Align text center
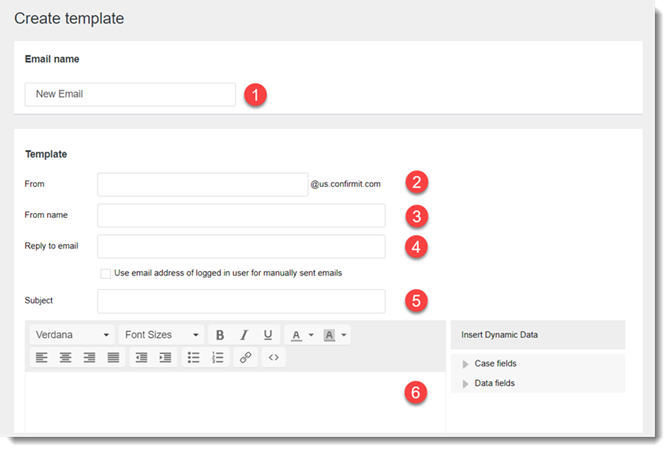Image resolution: width=670 pixels, height=452 pixels. [65, 358]
